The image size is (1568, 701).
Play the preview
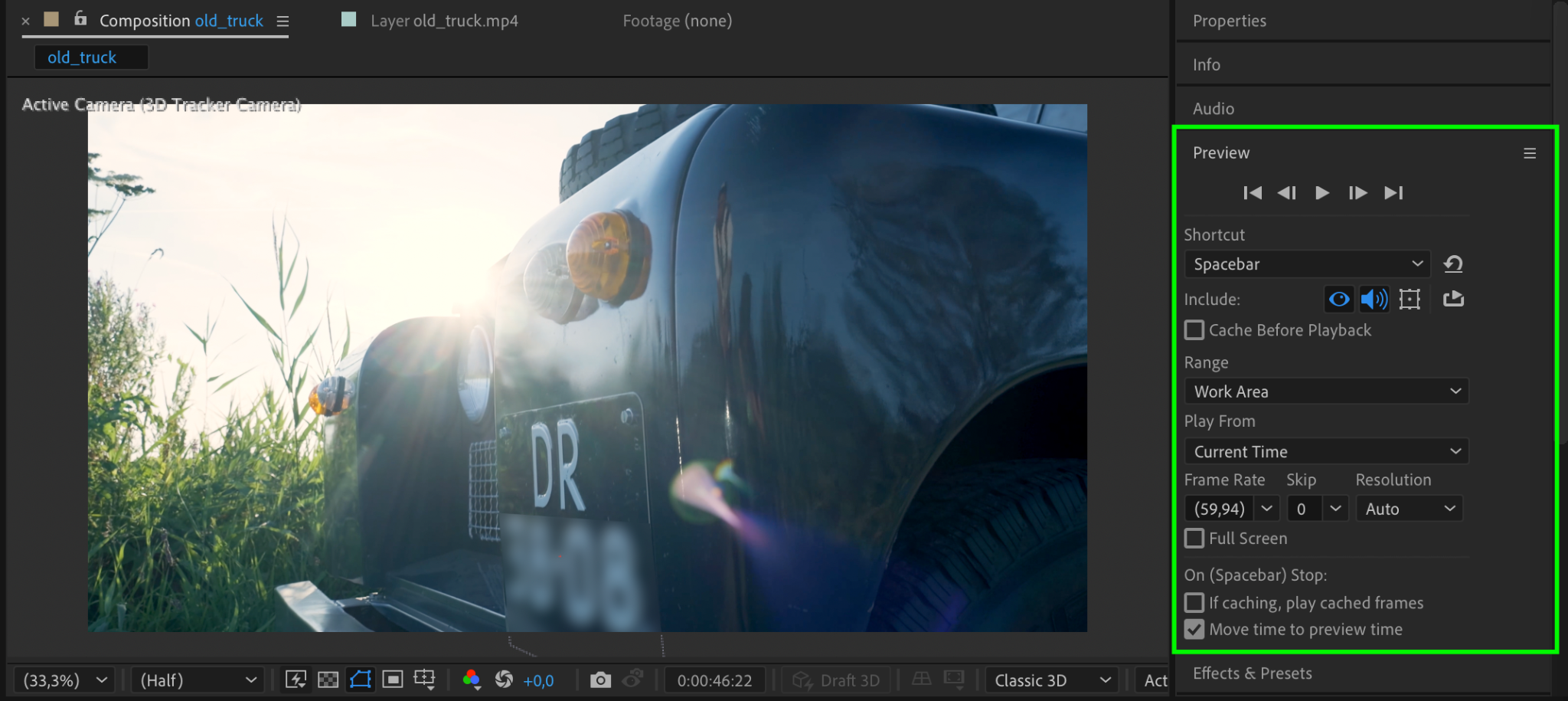click(1322, 193)
